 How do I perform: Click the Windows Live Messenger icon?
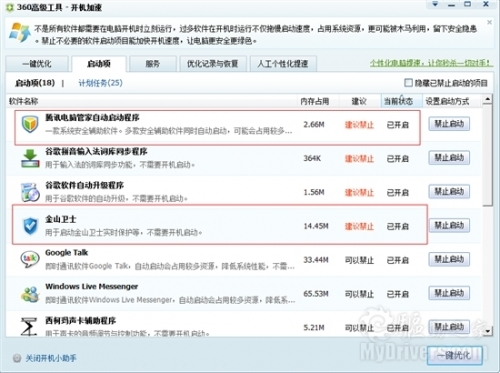tap(30, 294)
